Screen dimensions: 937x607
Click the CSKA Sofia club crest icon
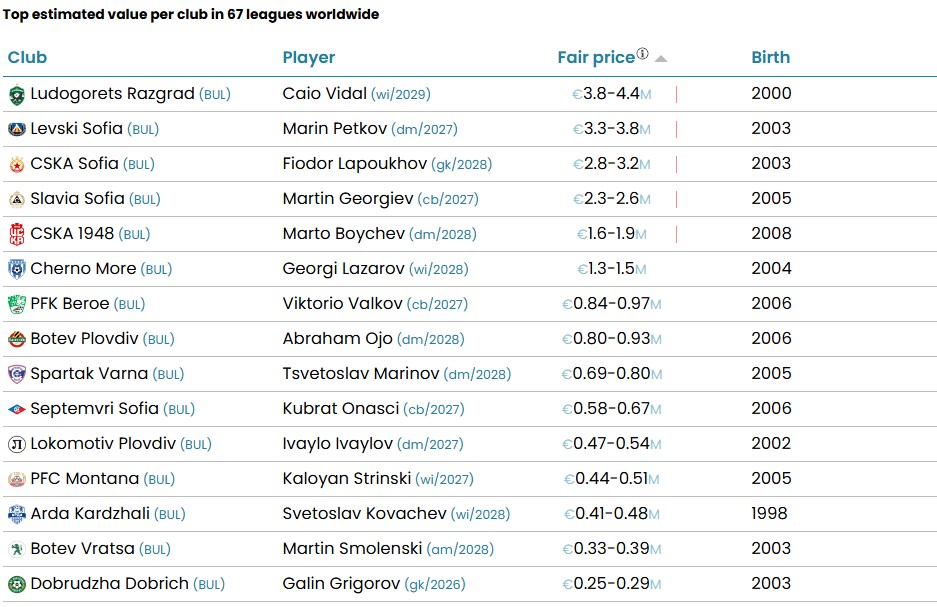pos(17,165)
